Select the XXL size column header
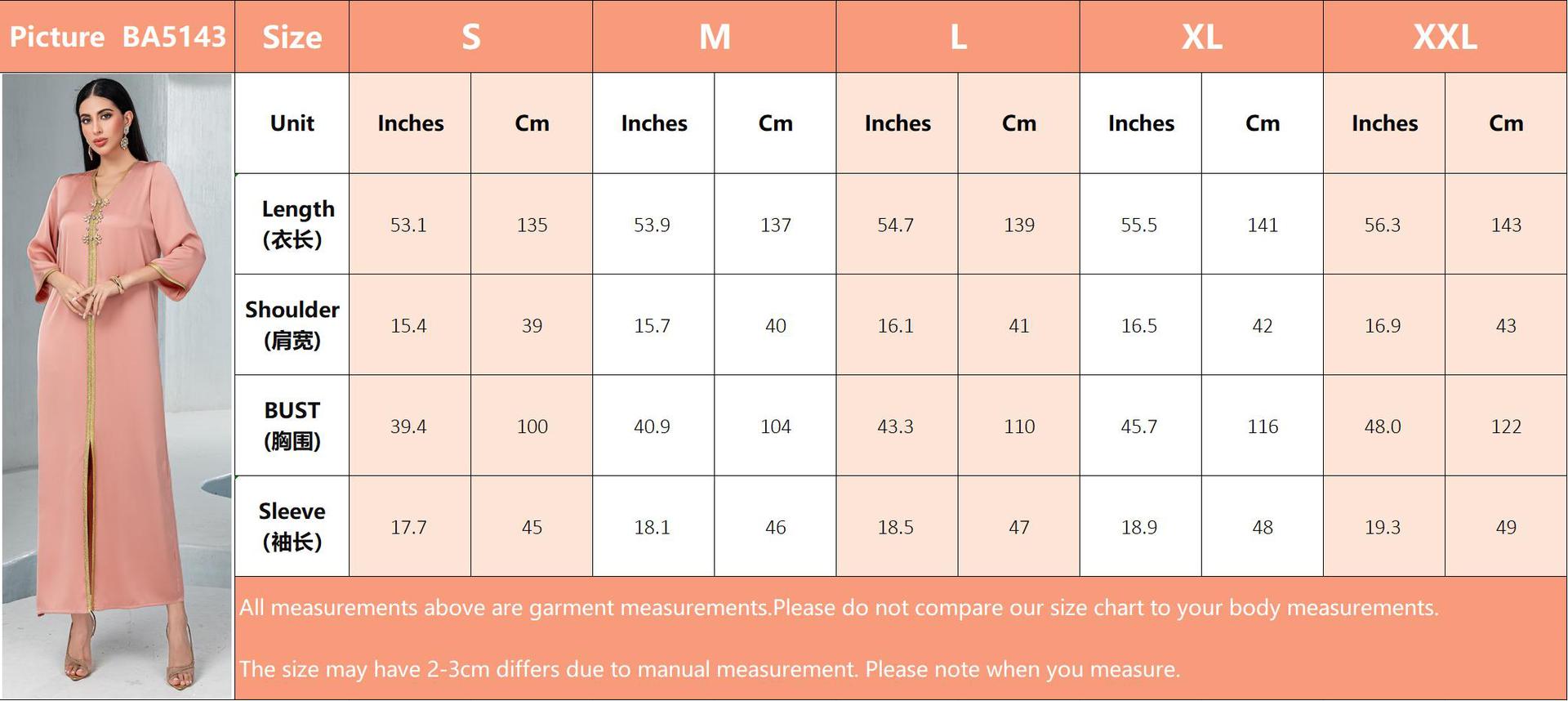The height and width of the screenshot is (701, 1568). [x=1445, y=37]
